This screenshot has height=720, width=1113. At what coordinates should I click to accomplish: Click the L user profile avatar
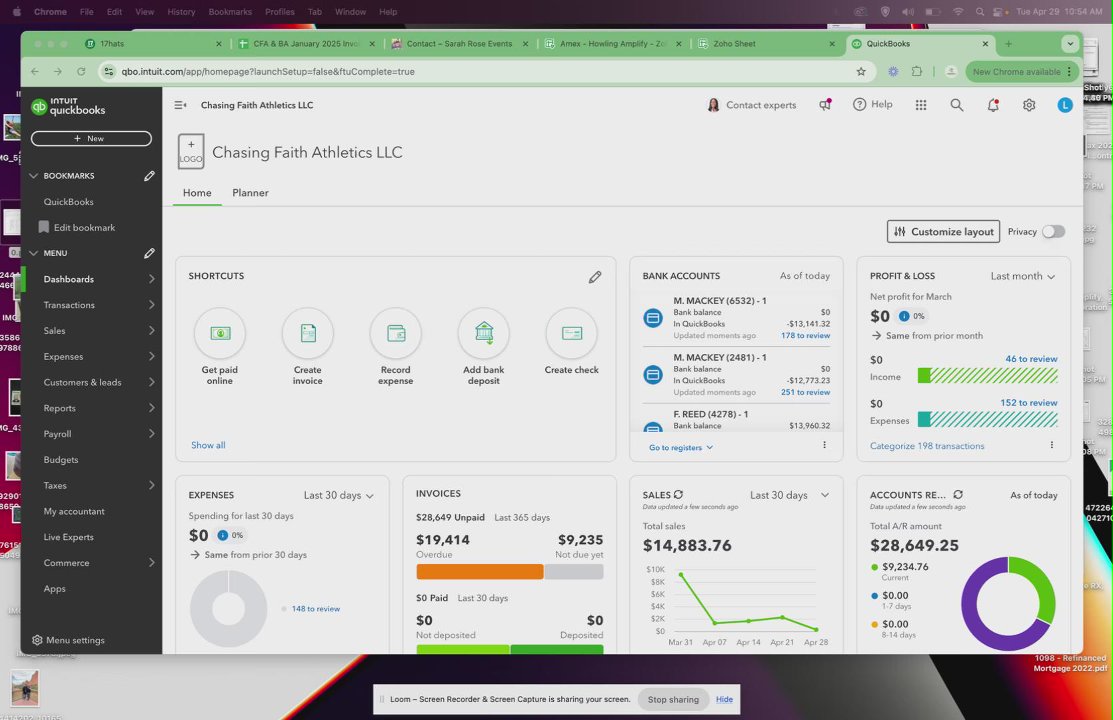[x=1065, y=105]
